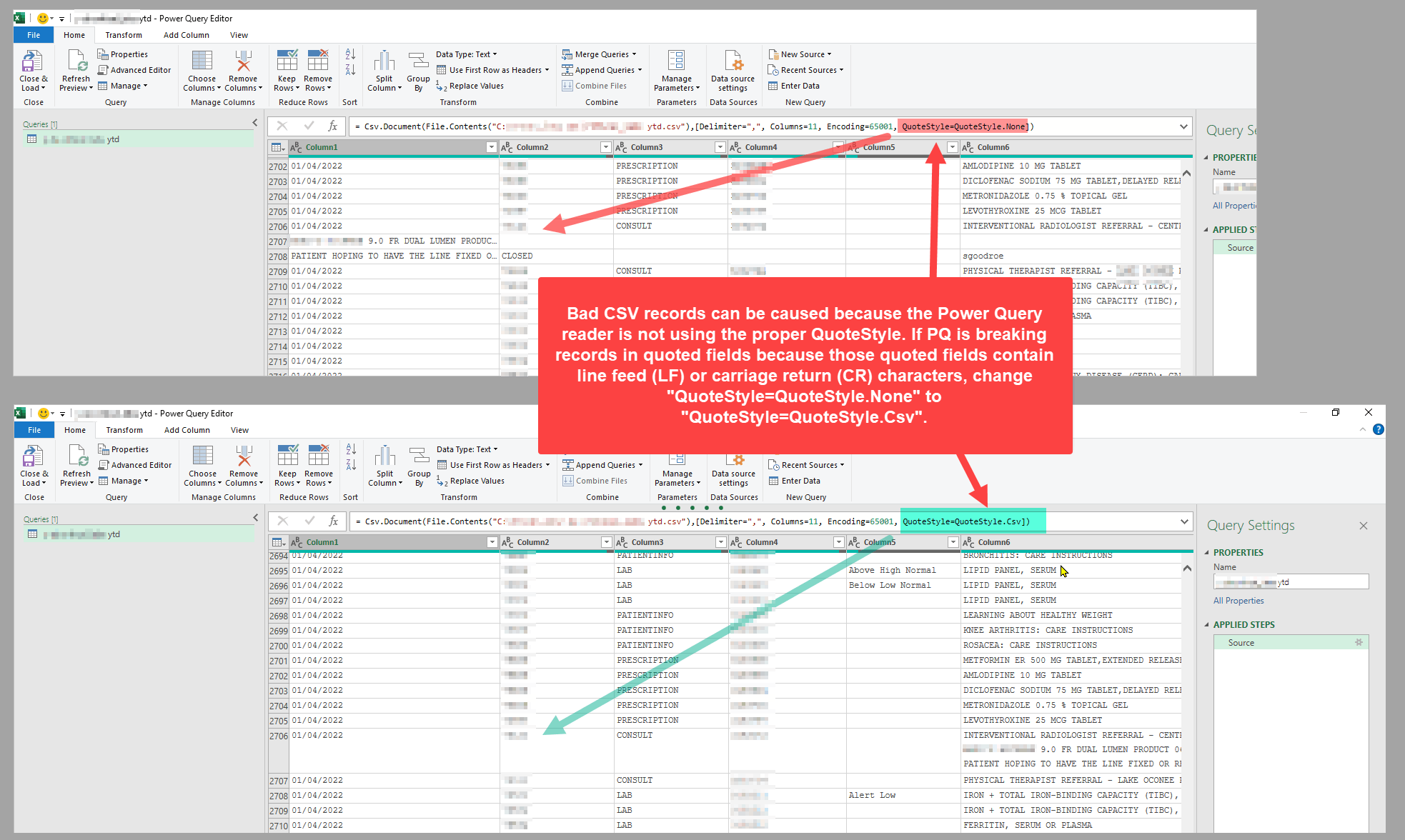Viewport: 1405px width, 840px height.
Task: Click Enter Data in bottom window
Action: coord(794,481)
